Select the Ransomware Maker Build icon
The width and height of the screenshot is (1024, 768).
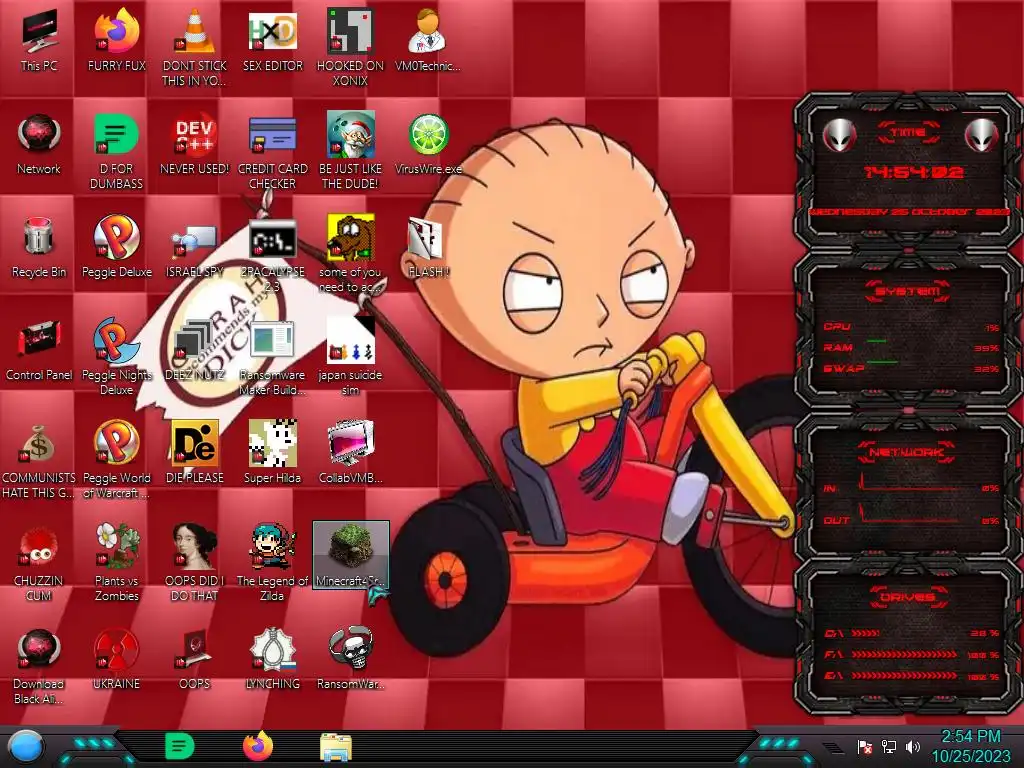point(273,358)
